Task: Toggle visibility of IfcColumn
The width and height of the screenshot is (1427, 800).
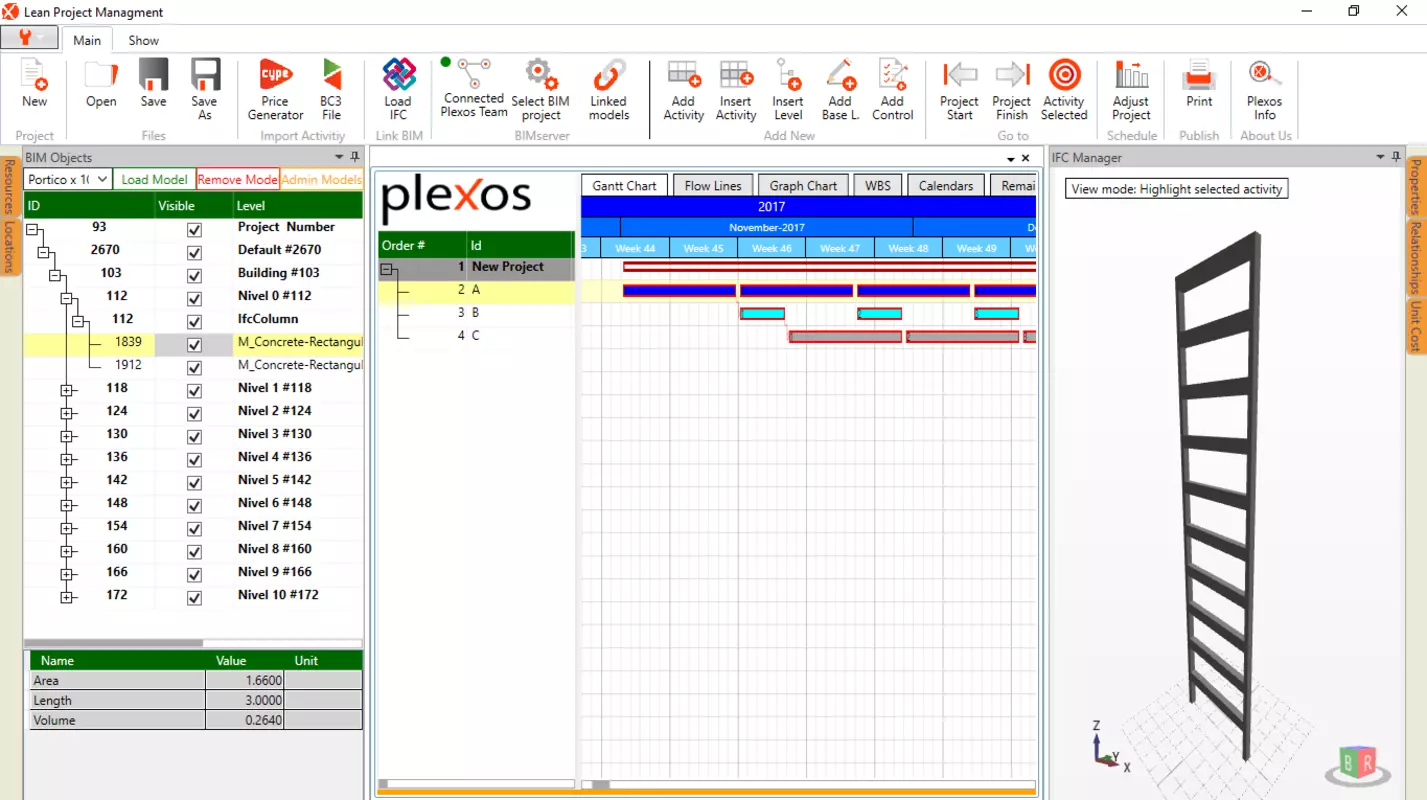Action: pos(194,322)
